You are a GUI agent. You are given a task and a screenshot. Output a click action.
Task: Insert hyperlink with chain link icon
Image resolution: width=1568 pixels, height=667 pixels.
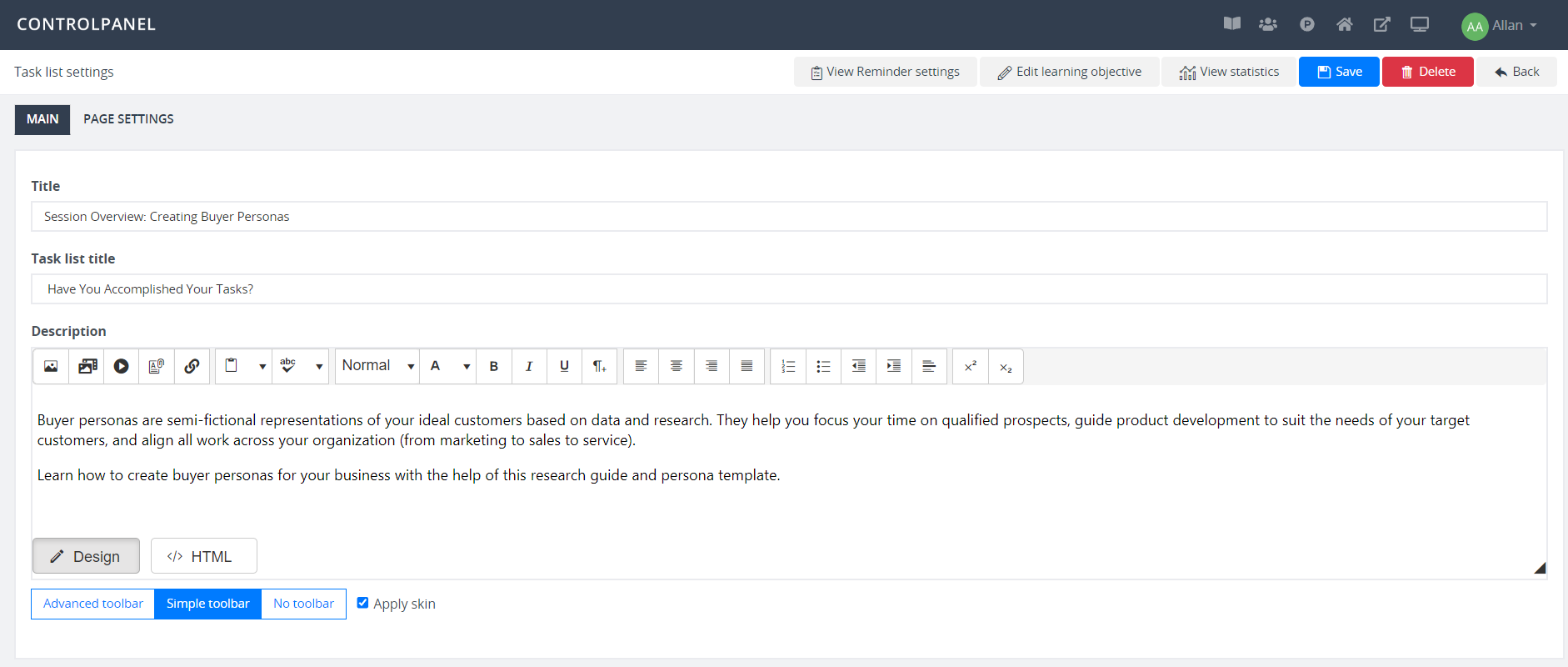point(192,366)
